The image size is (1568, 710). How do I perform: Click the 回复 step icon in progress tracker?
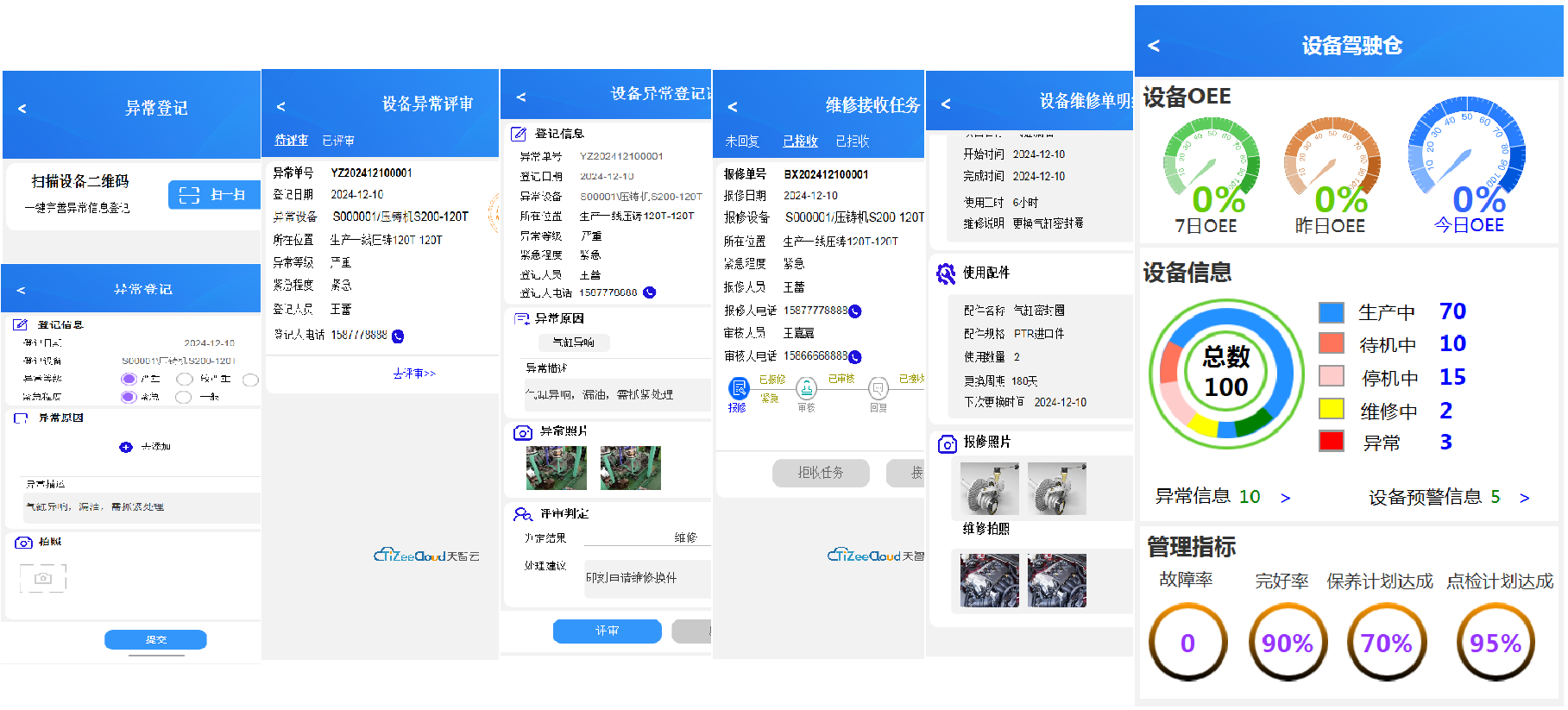click(878, 388)
